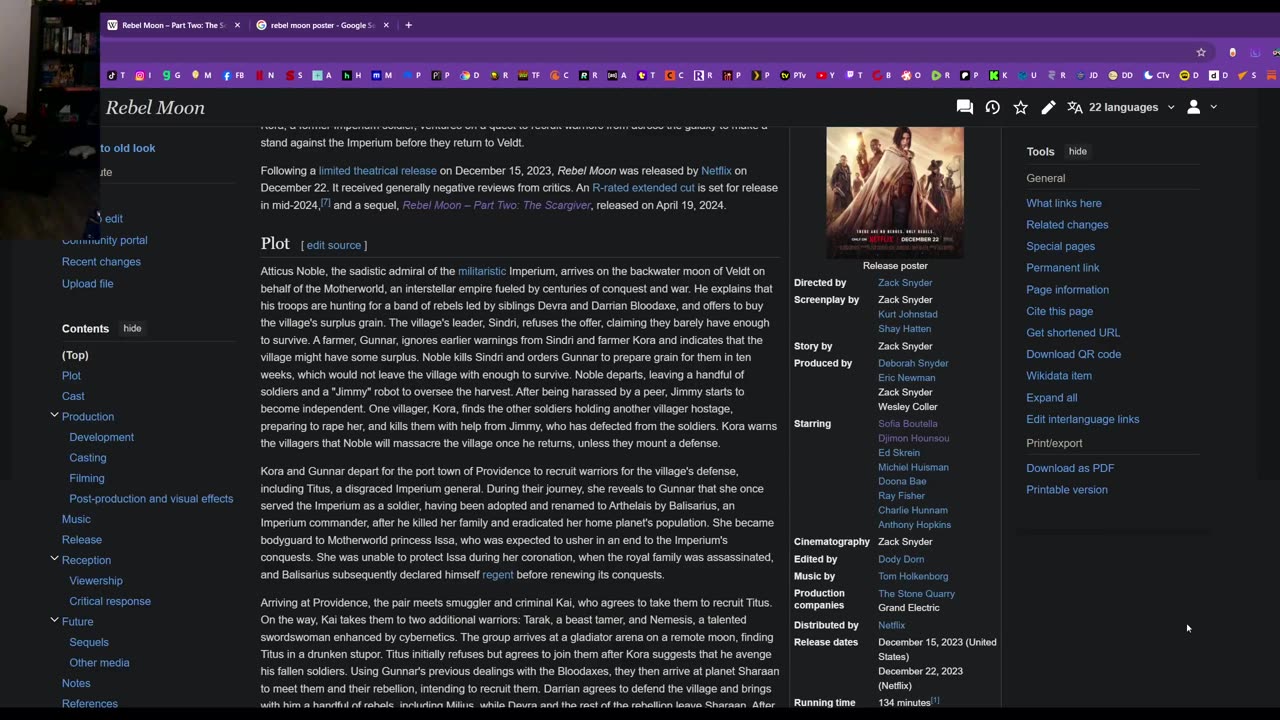Open the JD bookmark
The height and width of the screenshot is (720, 1280).
tap(1087, 75)
